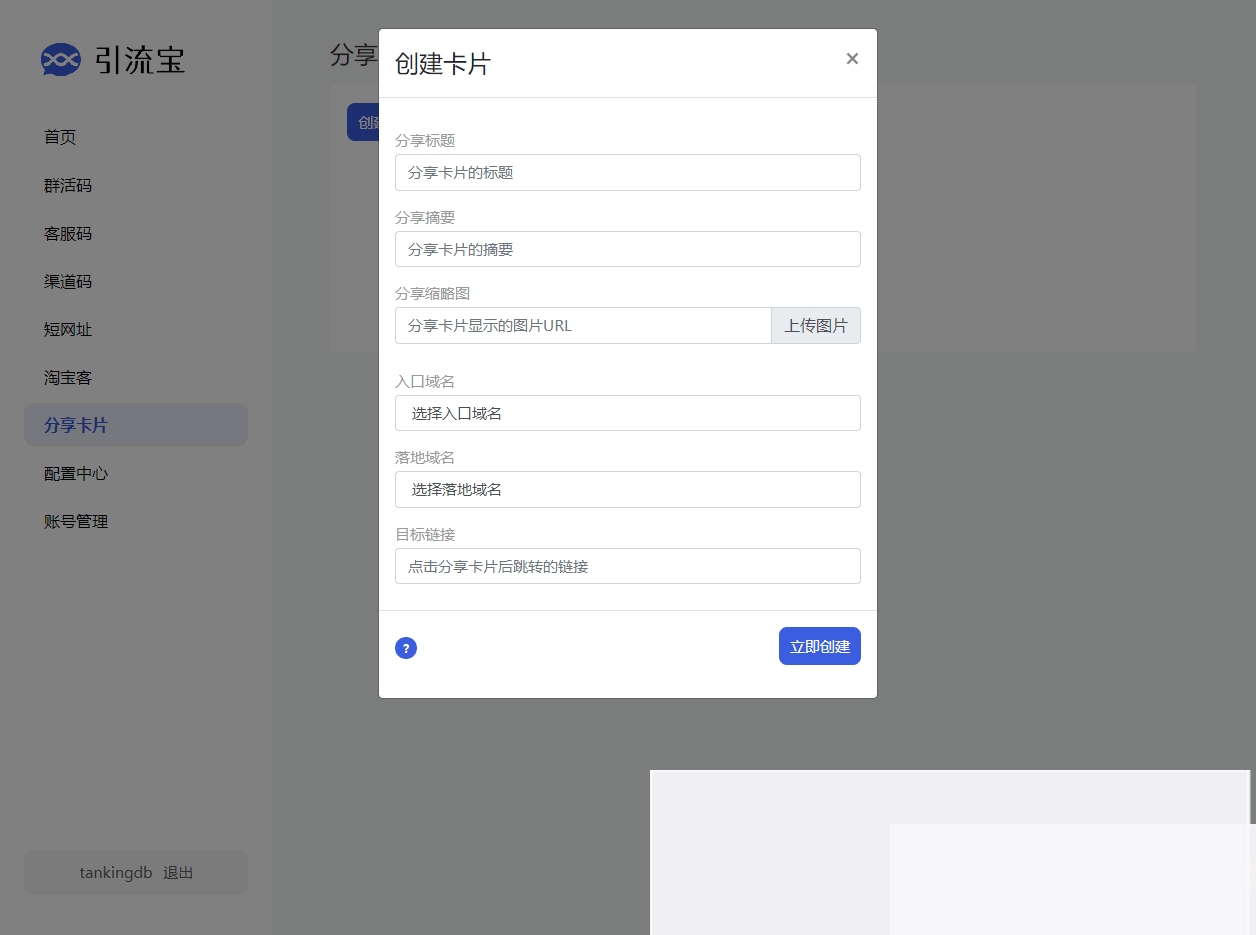Image resolution: width=1256 pixels, height=935 pixels.
Task: Go to 首页 in the sidebar
Action: click(60, 137)
